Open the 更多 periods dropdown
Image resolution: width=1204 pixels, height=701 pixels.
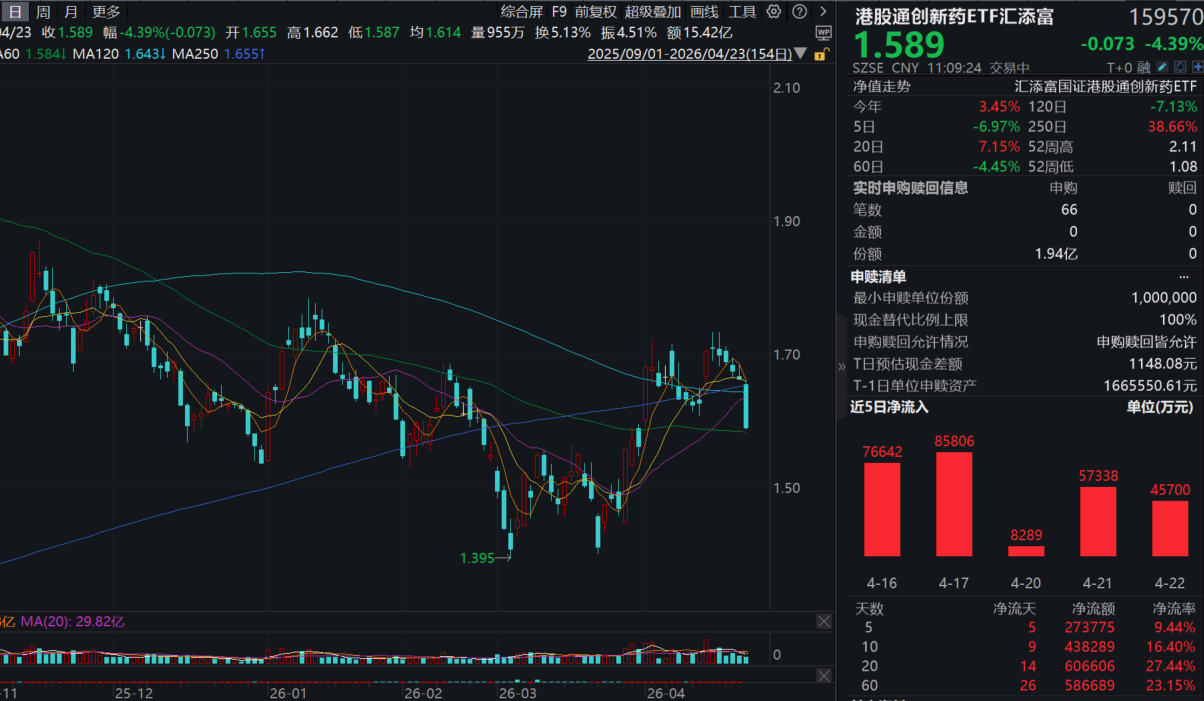(106, 12)
